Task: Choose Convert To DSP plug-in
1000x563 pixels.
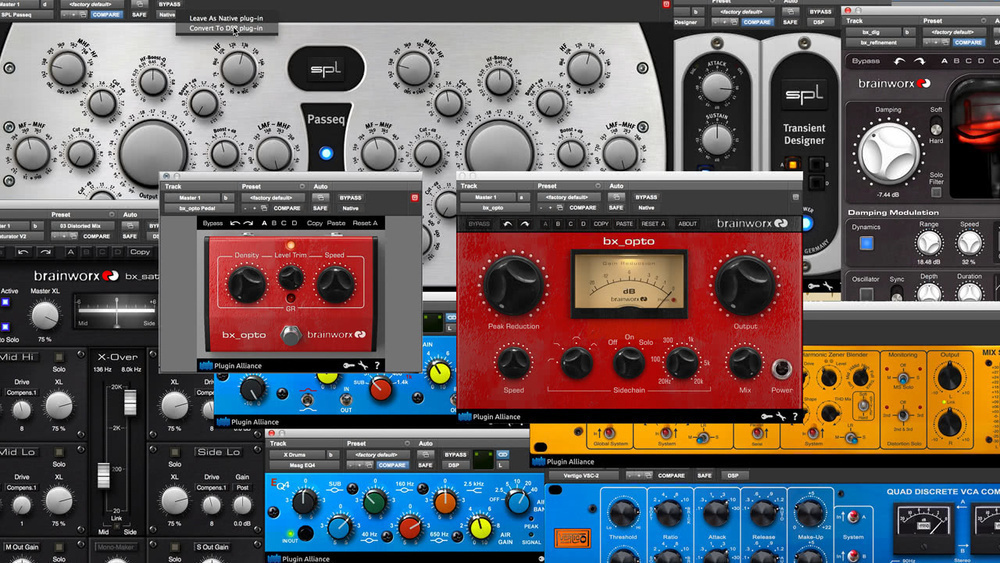Action: coord(226,28)
